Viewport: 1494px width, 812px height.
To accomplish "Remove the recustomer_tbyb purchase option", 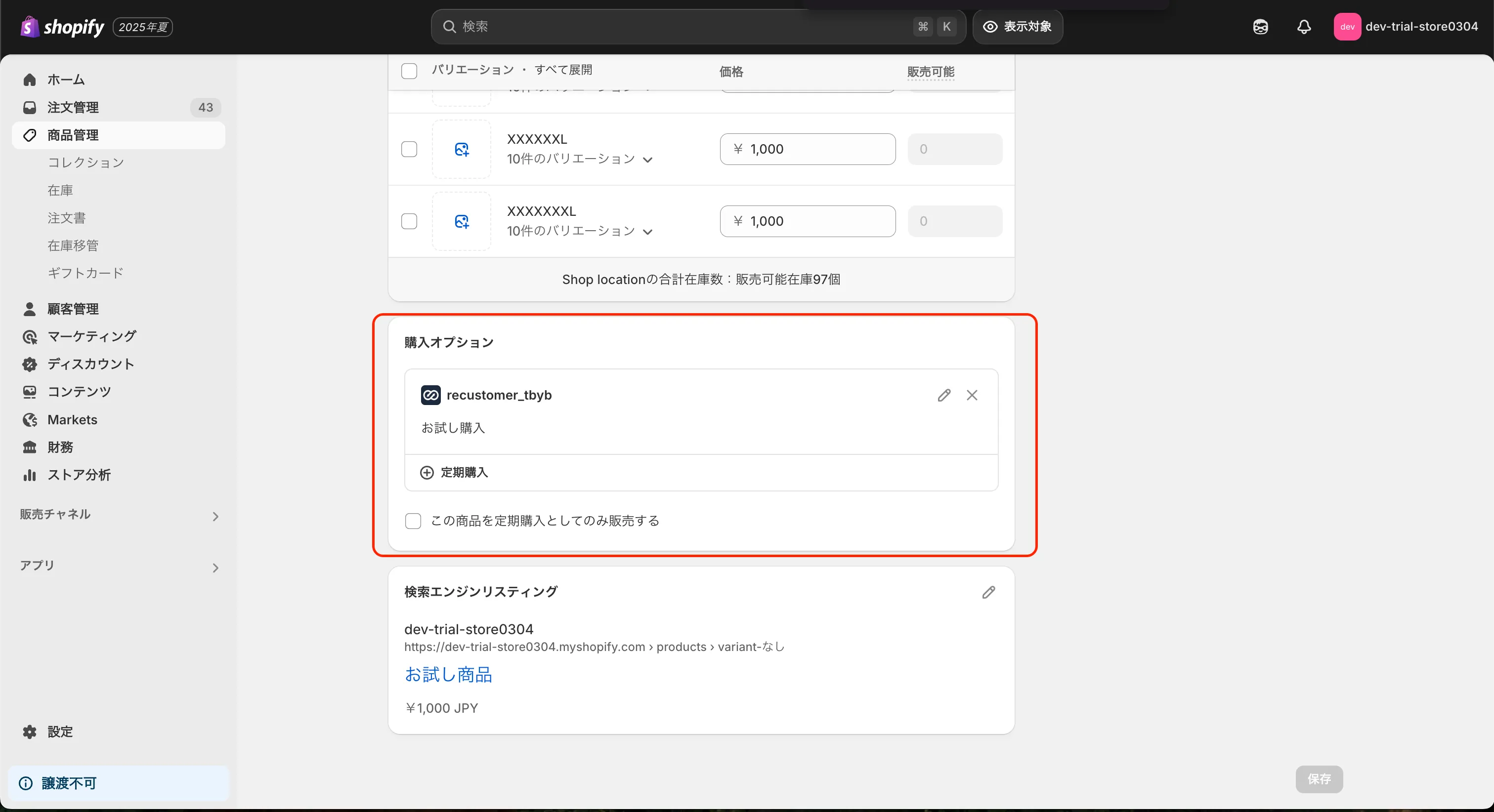I will tap(972, 395).
